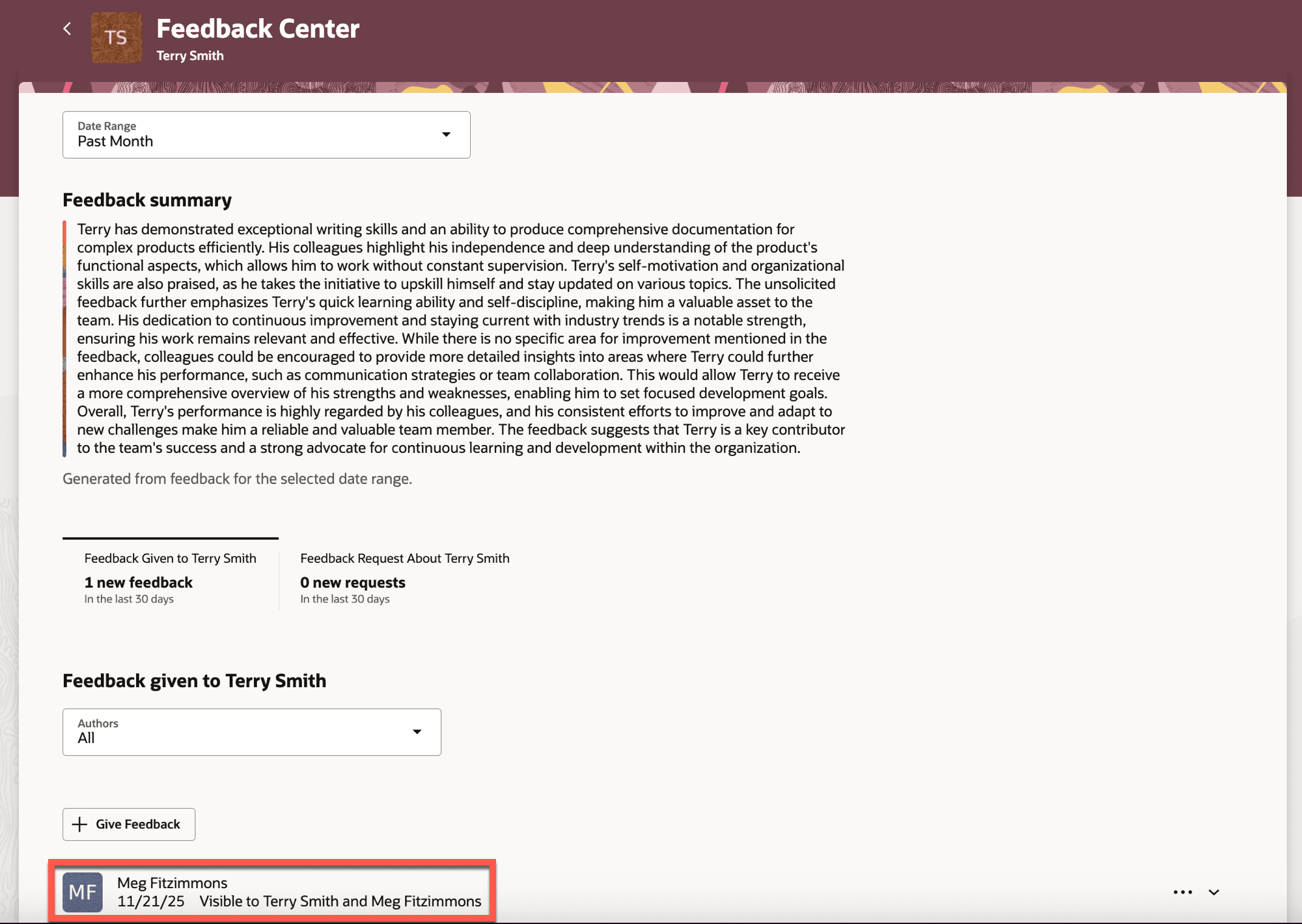Click the '0 new requests' counter
1302x924 pixels.
coord(352,582)
